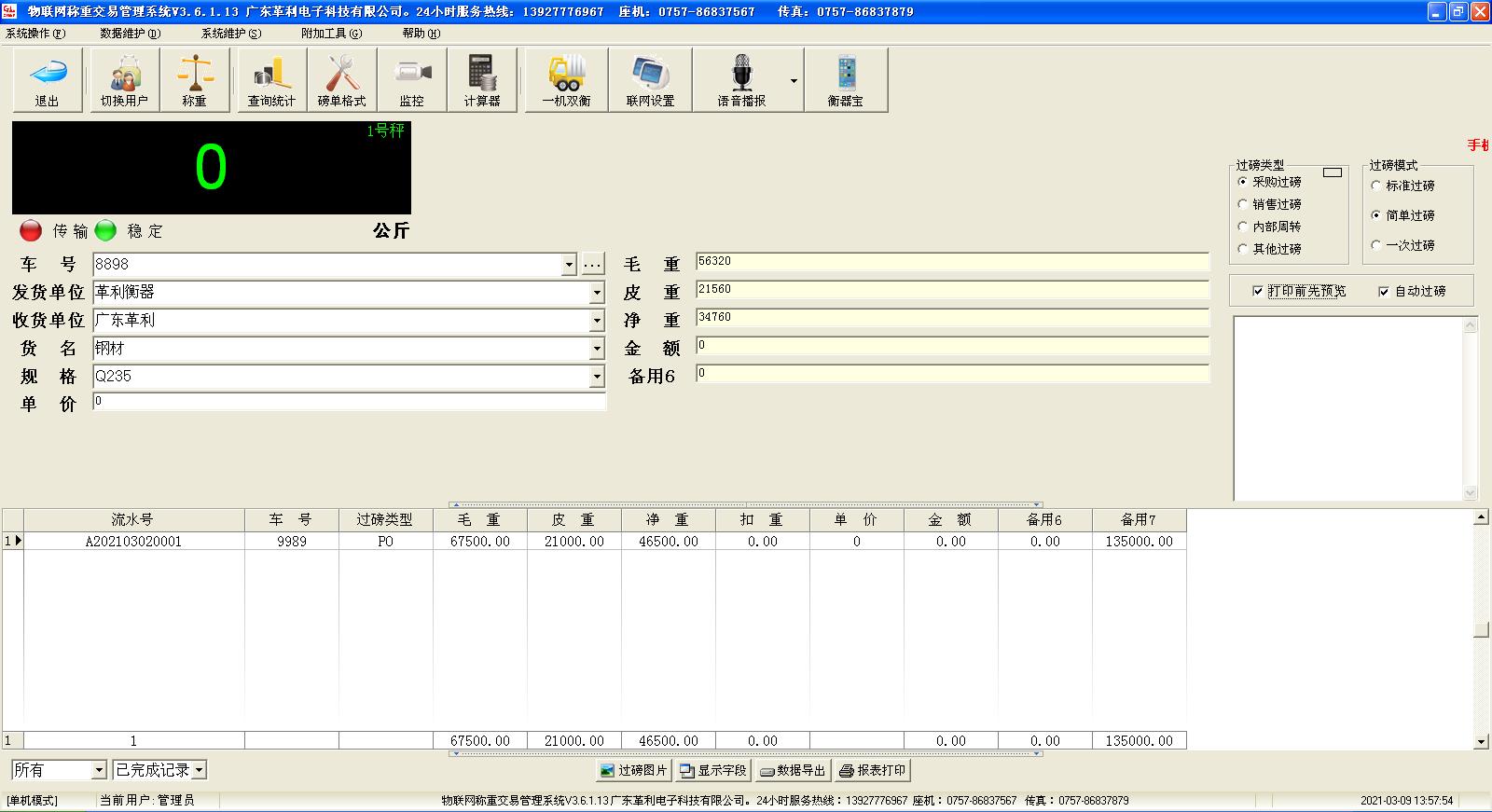Viewport: 1492px width, 812px height.
Task: Expand the 收货单位 dropdown
Action: tap(597, 321)
